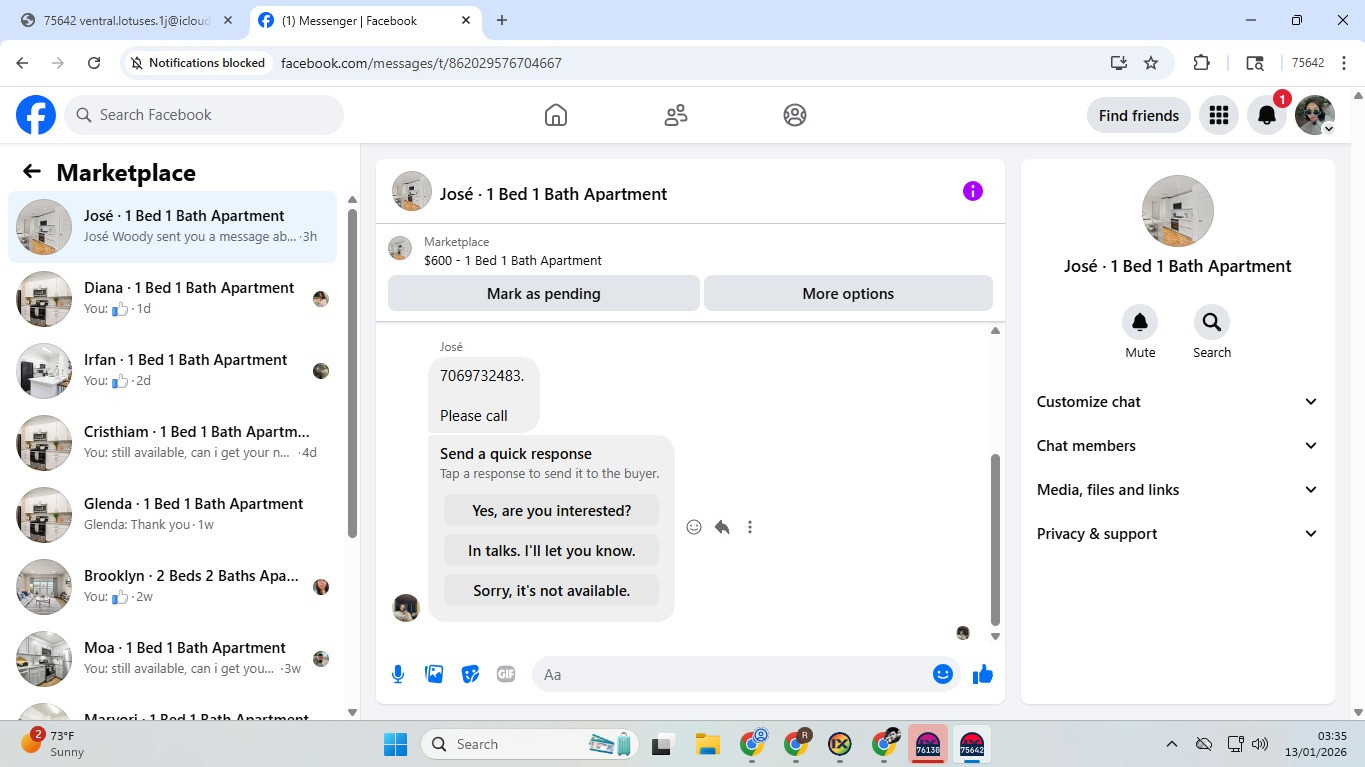Image resolution: width=1365 pixels, height=767 pixels.
Task: Click the chat header apartment thumbnail
Action: tap(412, 191)
